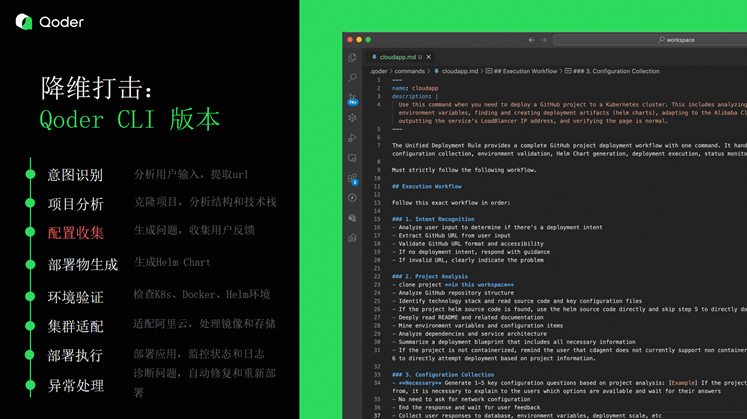This screenshot has width=747, height=419.
Task: Open the cloudapp.md breadcrumb segment
Action: tap(455, 71)
